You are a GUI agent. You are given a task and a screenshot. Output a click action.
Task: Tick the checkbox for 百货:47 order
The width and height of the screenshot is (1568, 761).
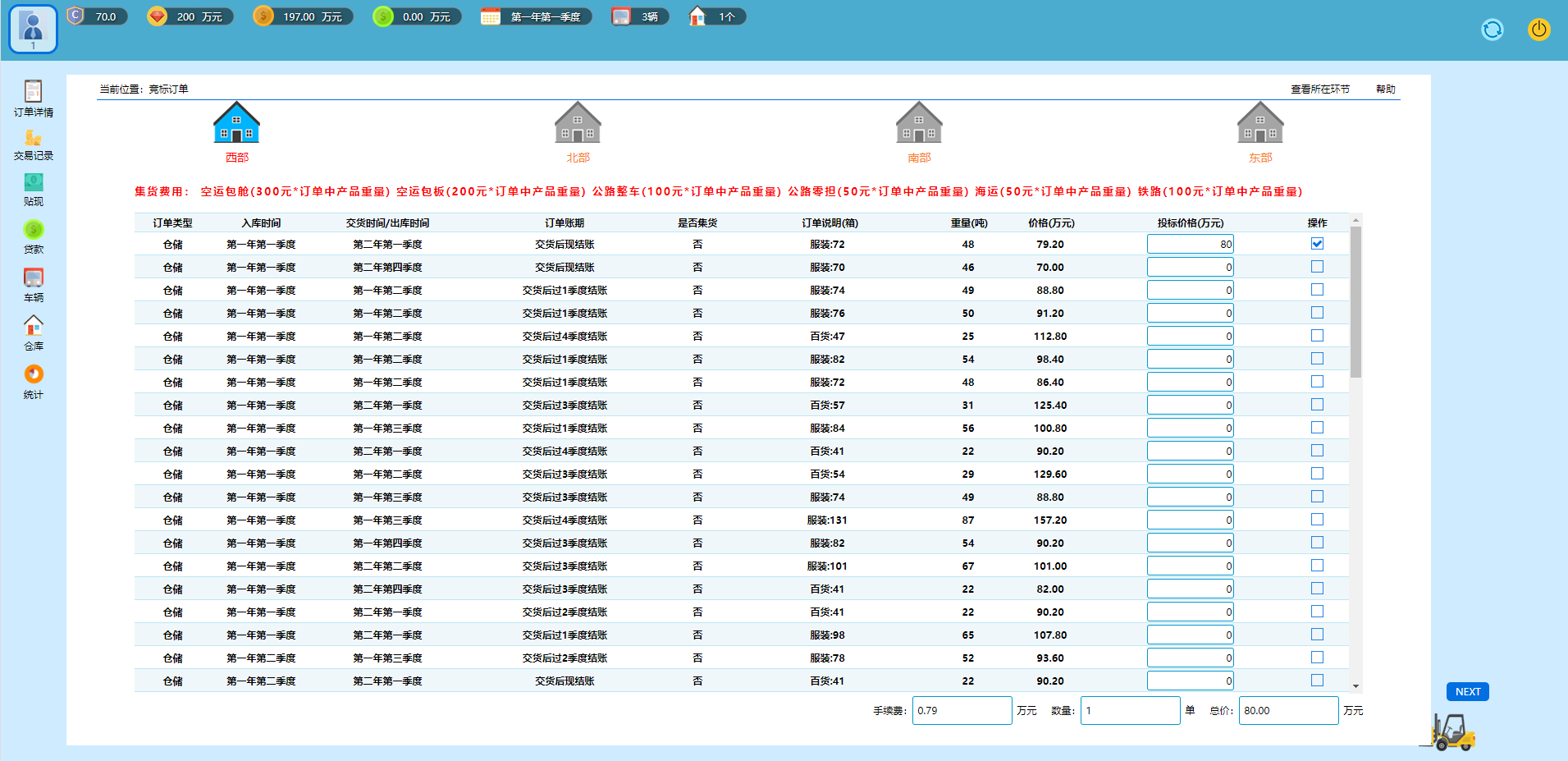click(1317, 336)
